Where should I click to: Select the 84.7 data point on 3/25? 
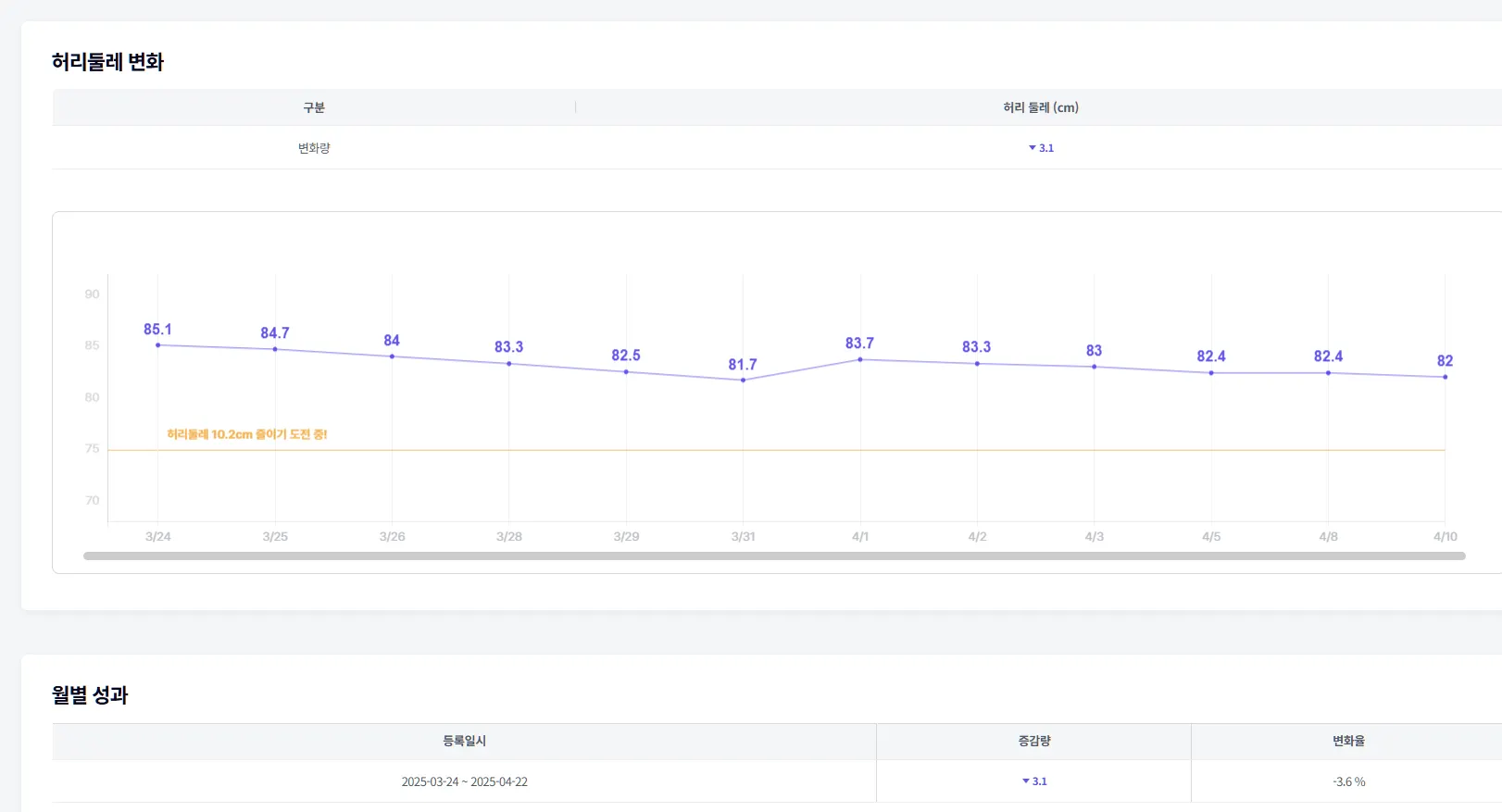point(275,349)
